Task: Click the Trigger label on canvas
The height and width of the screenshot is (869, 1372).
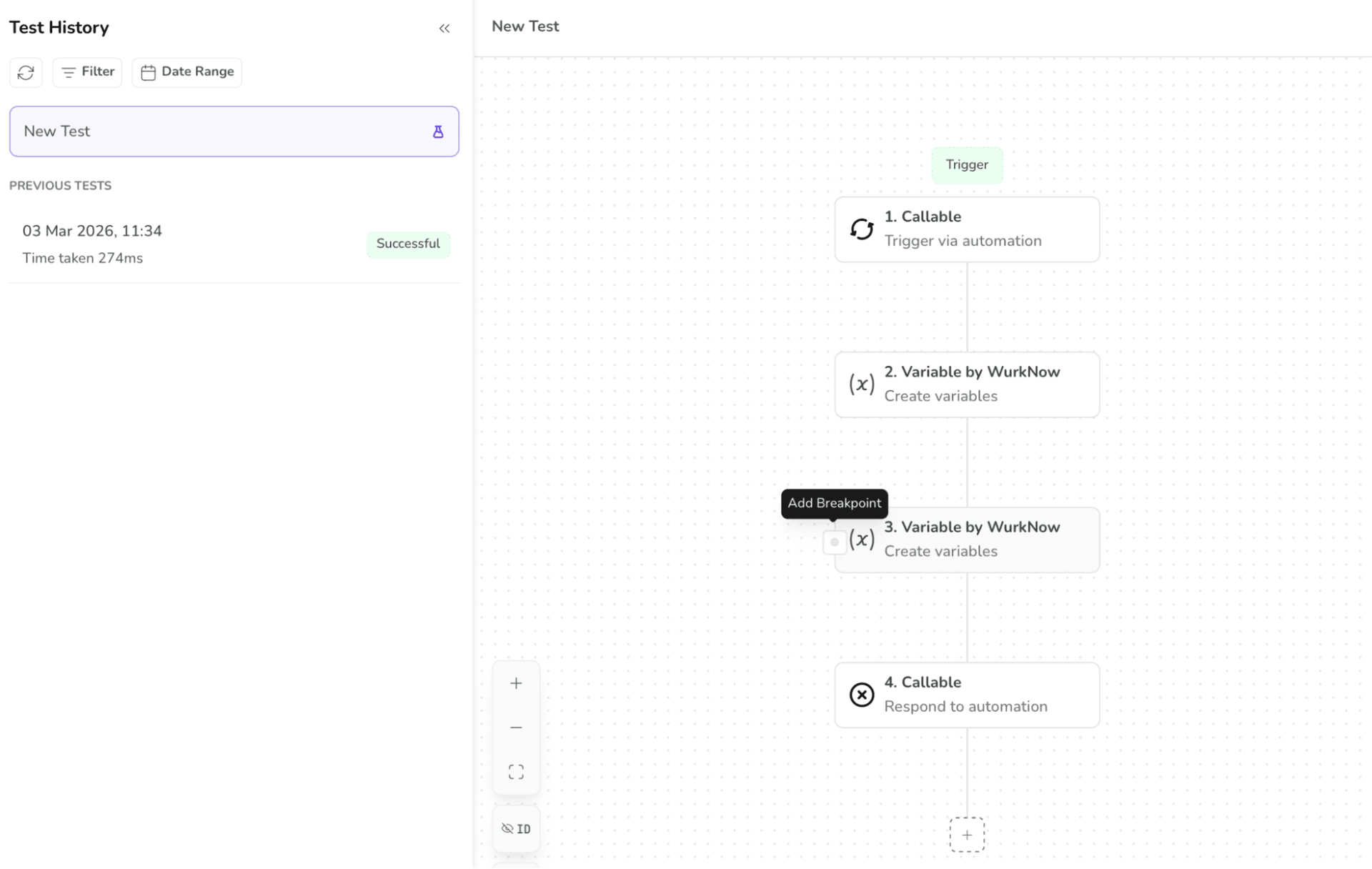Action: [x=966, y=165]
